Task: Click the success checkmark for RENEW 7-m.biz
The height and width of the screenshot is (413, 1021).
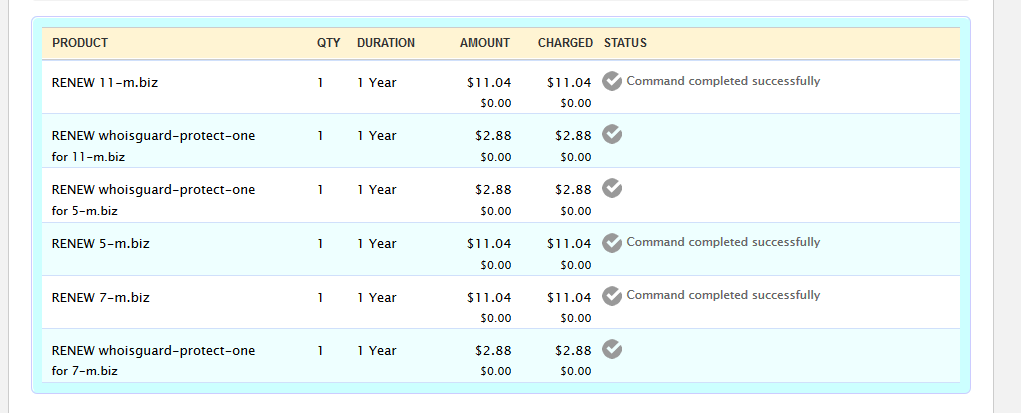Action: point(613,295)
